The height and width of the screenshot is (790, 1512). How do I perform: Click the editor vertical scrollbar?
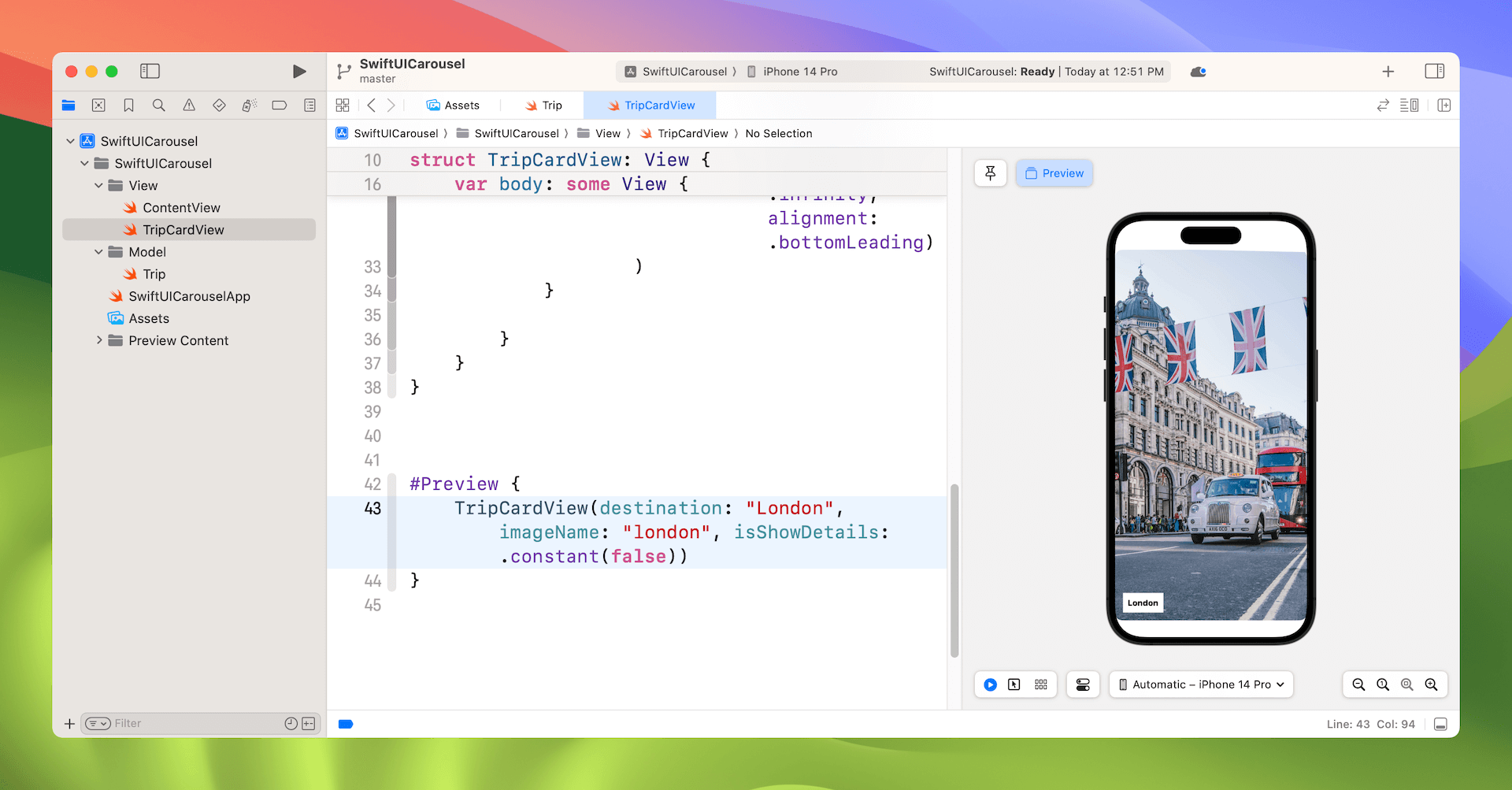[954, 570]
